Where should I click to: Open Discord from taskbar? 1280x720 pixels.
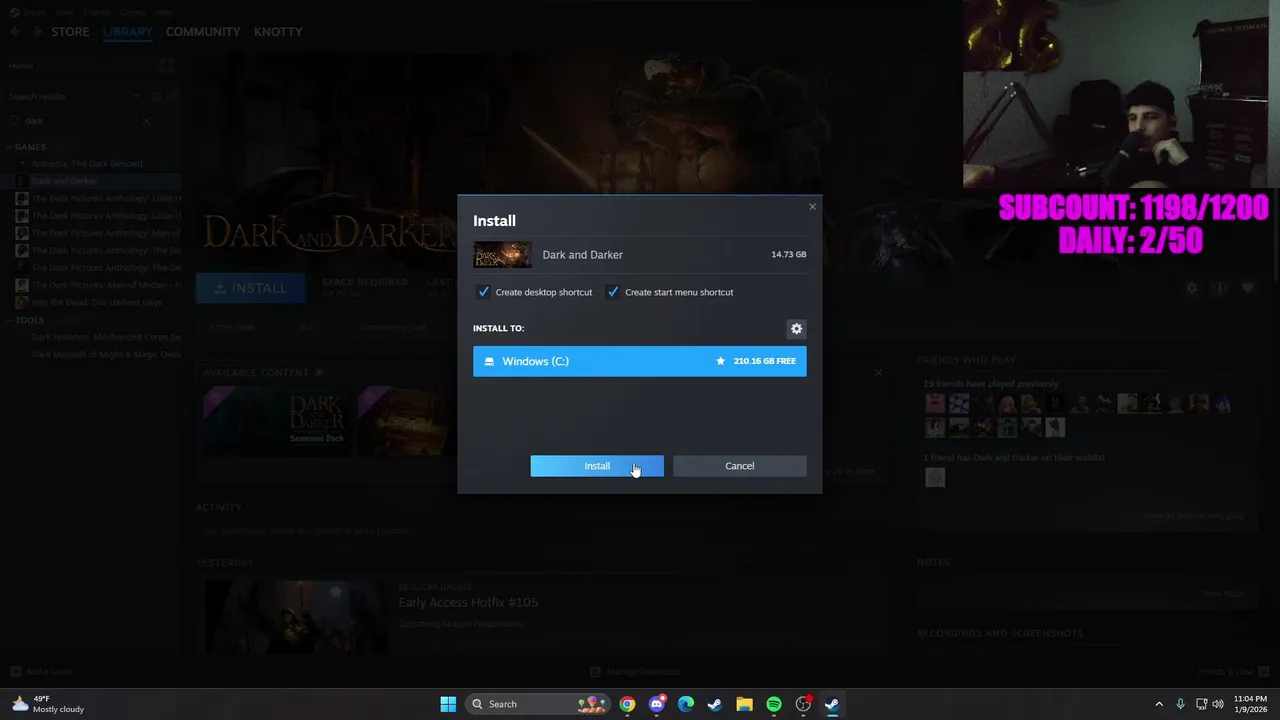[656, 704]
